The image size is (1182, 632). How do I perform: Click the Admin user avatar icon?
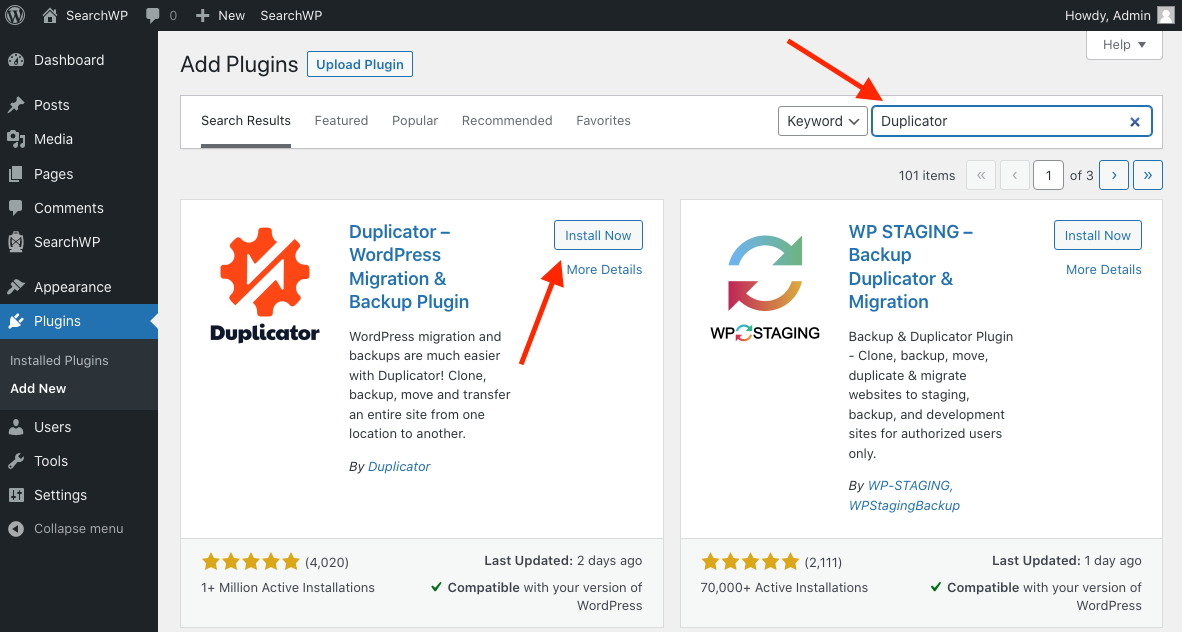(1165, 15)
